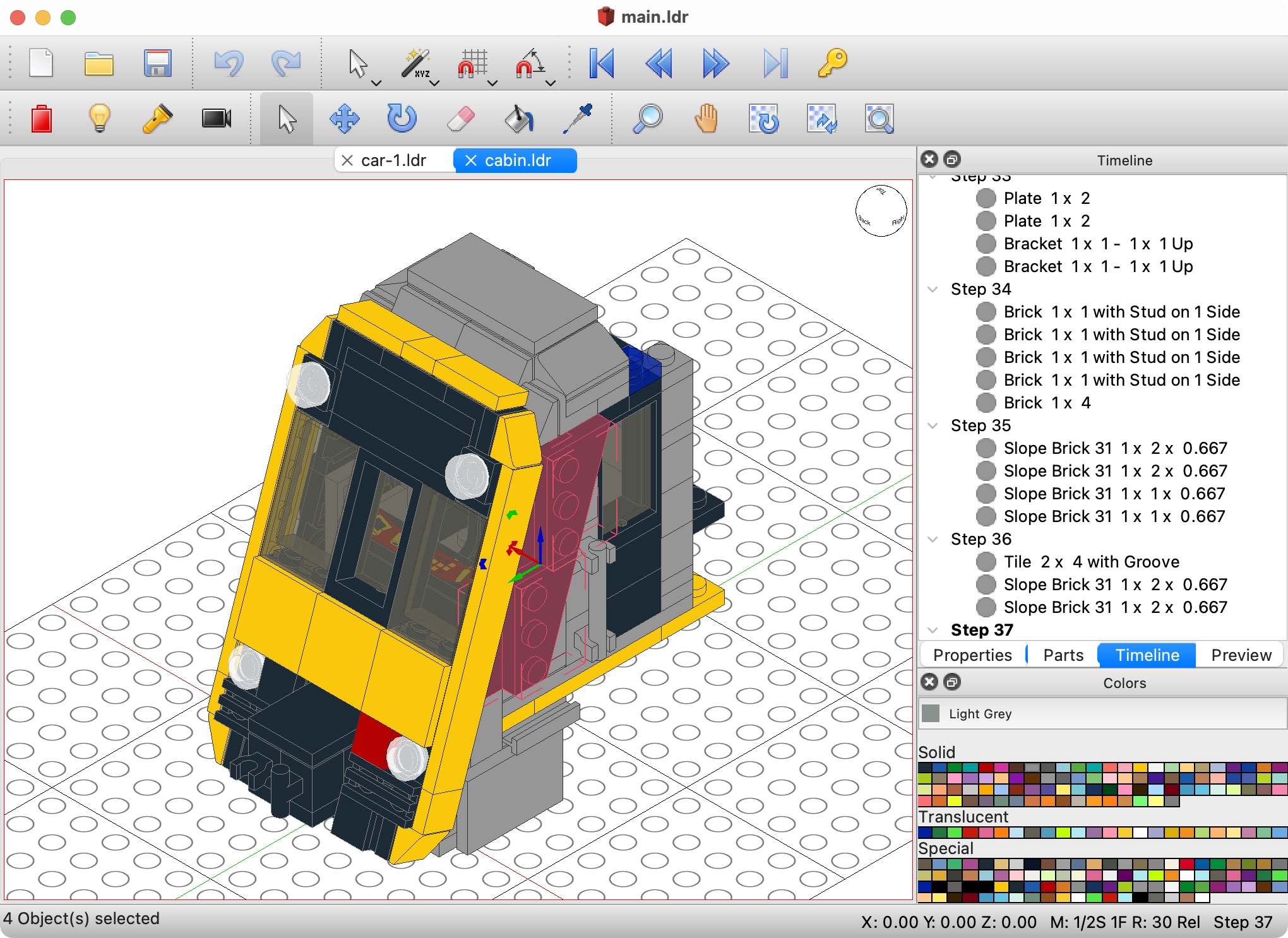Activate the Color Picker eyedropper tool

click(x=577, y=119)
